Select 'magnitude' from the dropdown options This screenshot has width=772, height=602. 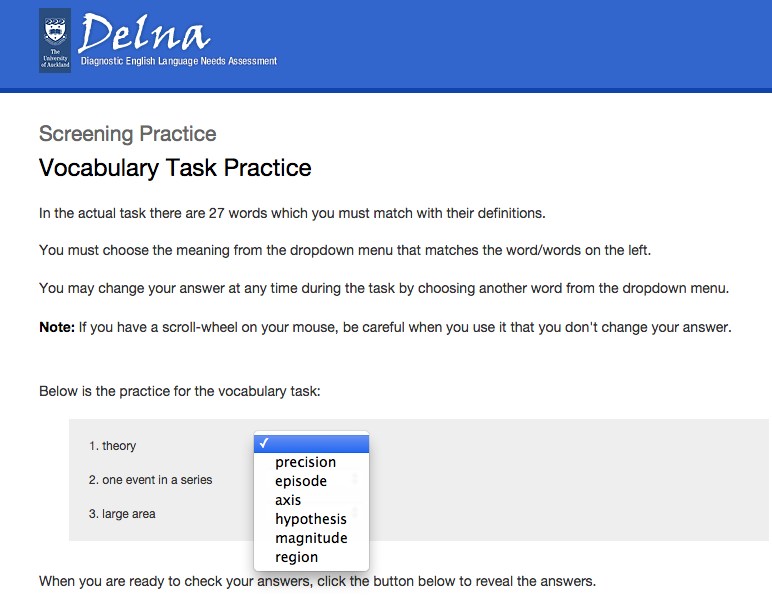(311, 538)
